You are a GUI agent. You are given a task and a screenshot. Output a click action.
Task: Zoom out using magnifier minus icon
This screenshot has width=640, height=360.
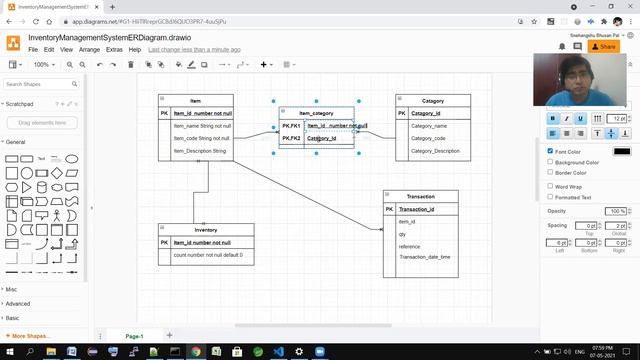[82, 64]
